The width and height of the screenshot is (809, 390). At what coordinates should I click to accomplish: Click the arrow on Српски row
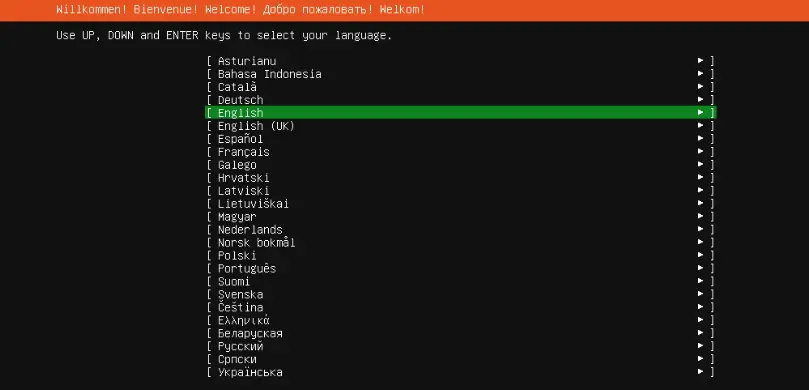(700, 359)
